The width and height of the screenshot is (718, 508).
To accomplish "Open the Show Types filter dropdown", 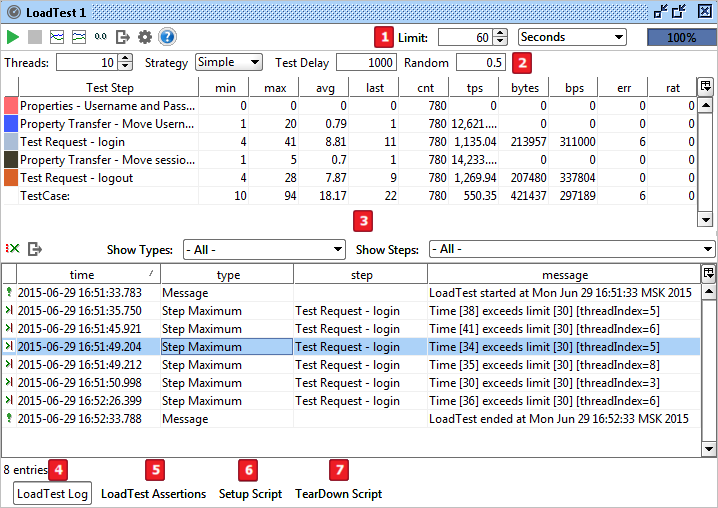I will coord(264,250).
